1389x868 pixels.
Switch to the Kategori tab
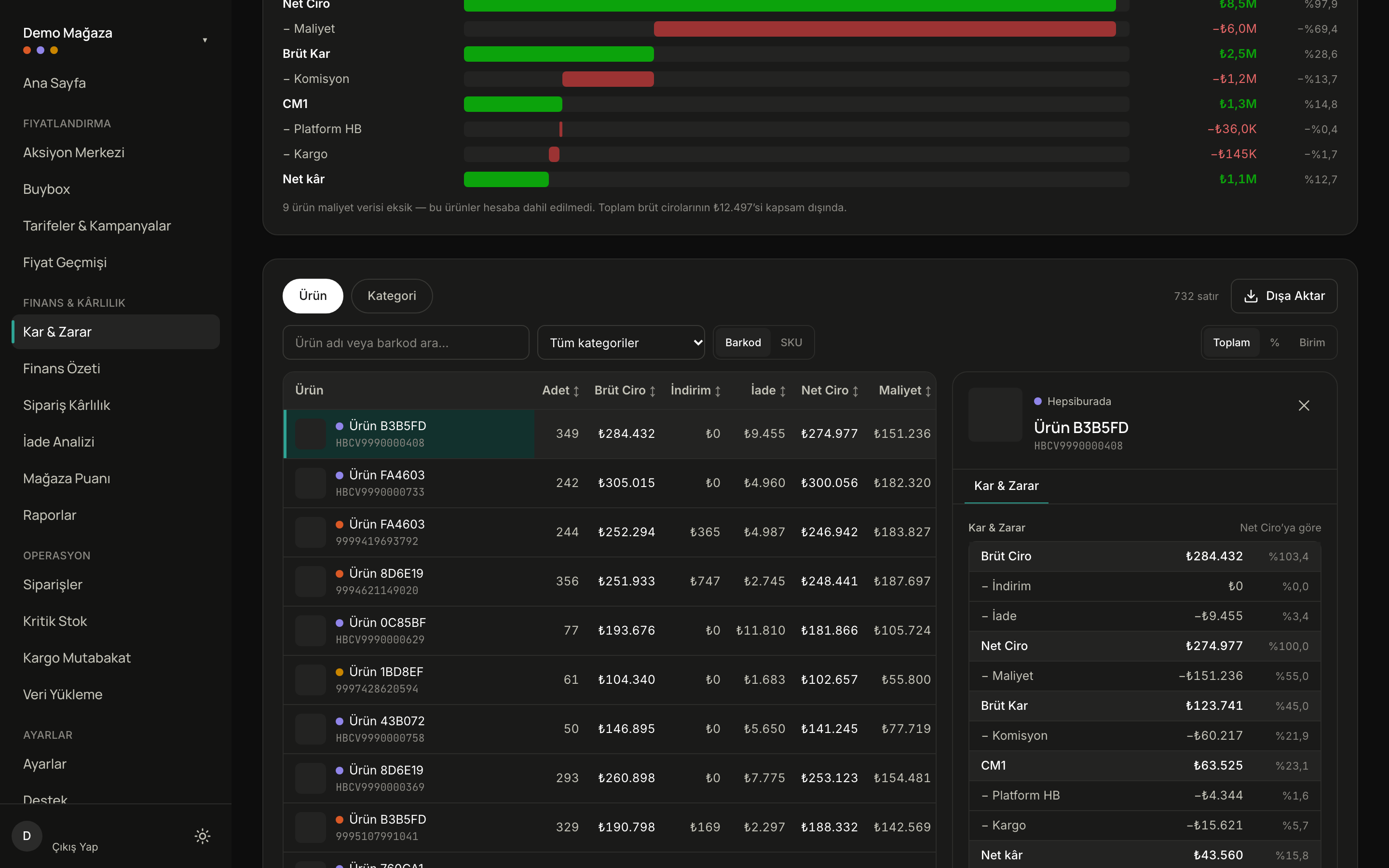click(392, 296)
